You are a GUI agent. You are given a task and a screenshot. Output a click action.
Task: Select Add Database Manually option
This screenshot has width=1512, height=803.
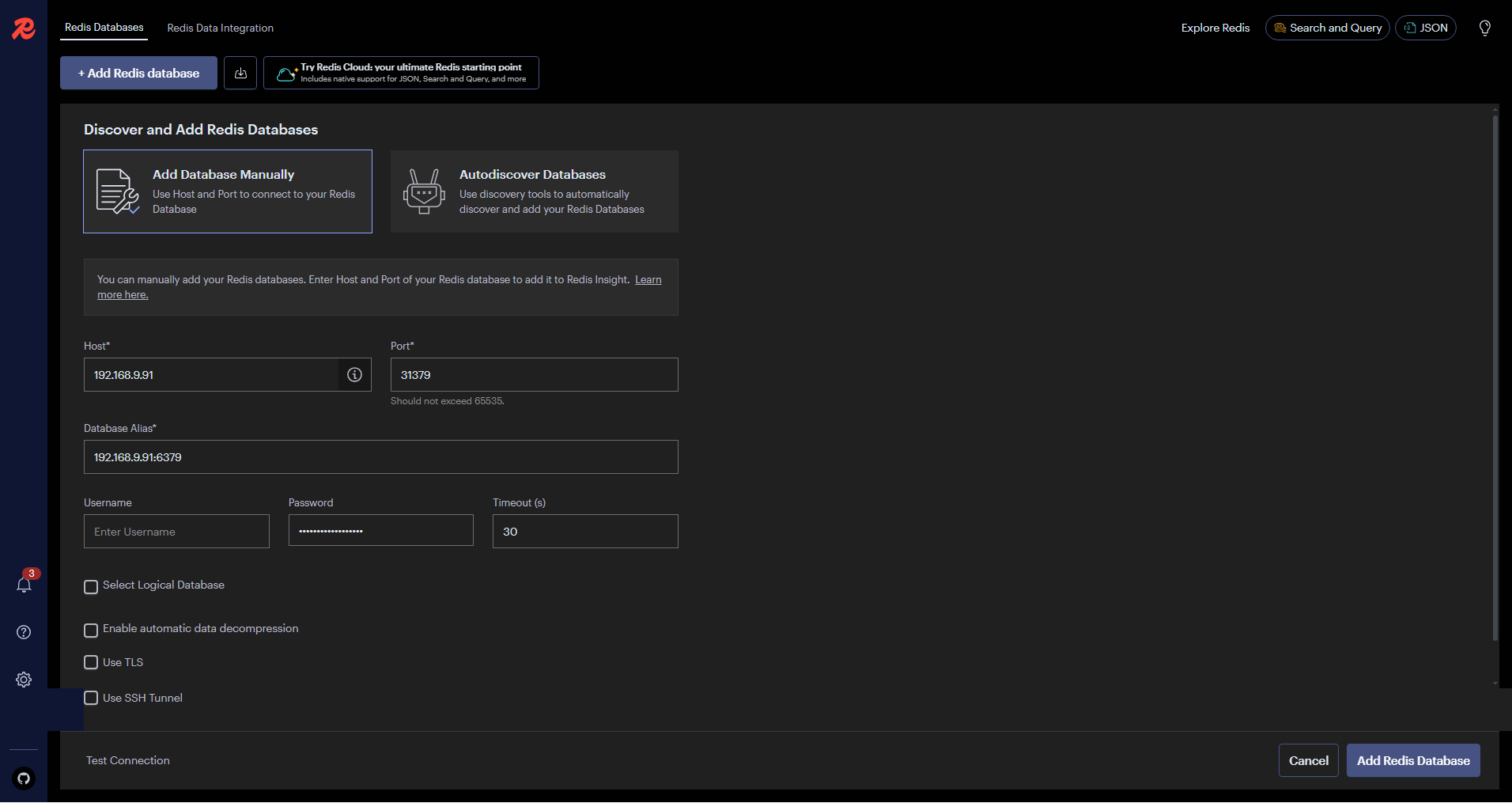tap(228, 191)
